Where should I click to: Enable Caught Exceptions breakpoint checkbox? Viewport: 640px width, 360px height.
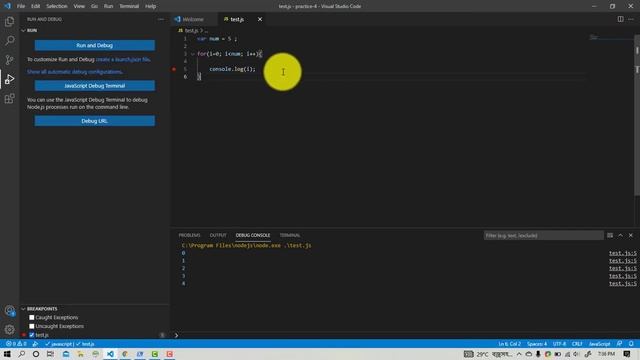click(x=32, y=317)
